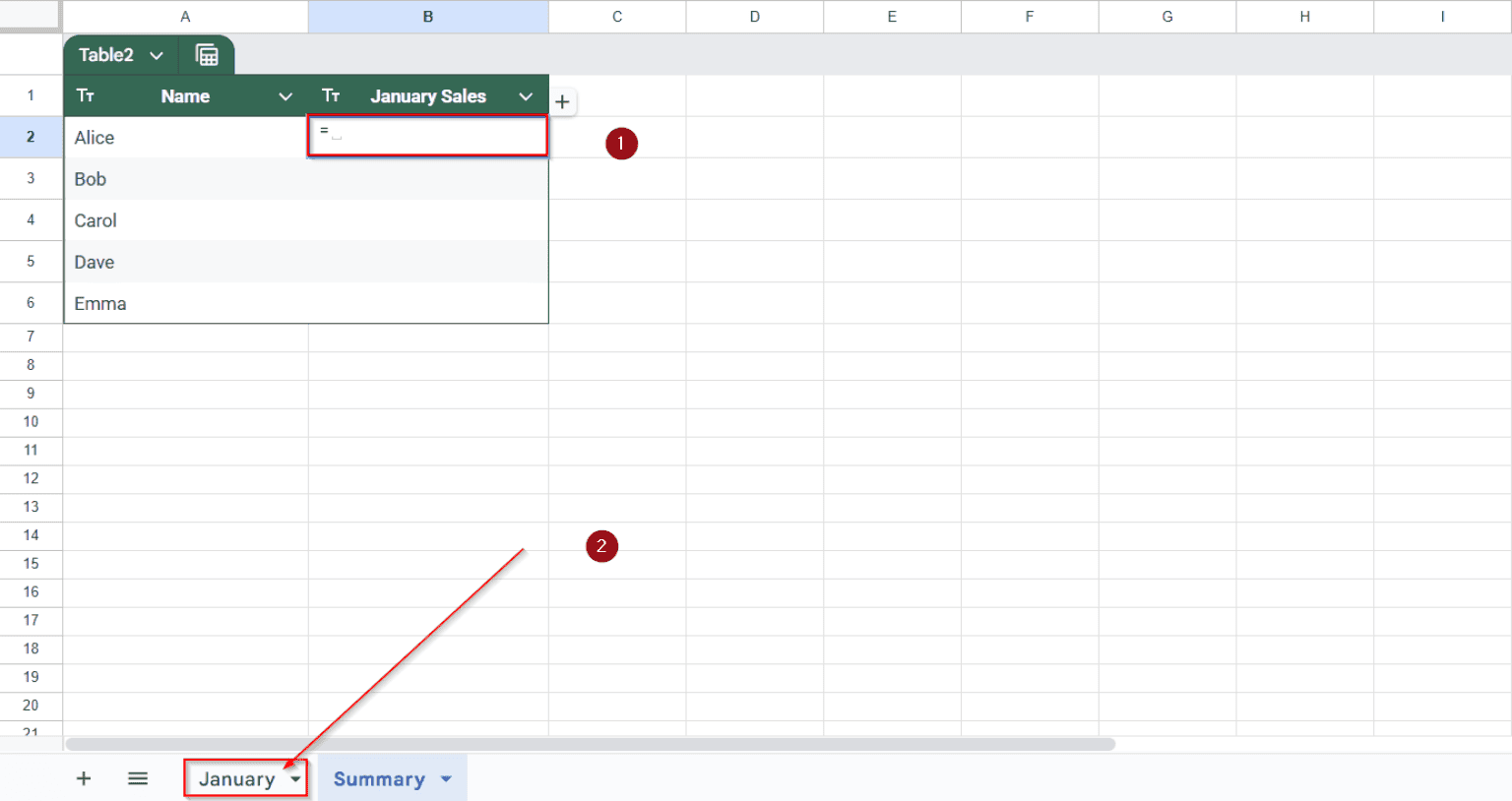Add a new sheet with the plus icon
Image resolution: width=1512 pixels, height=801 pixels.
coord(84,777)
